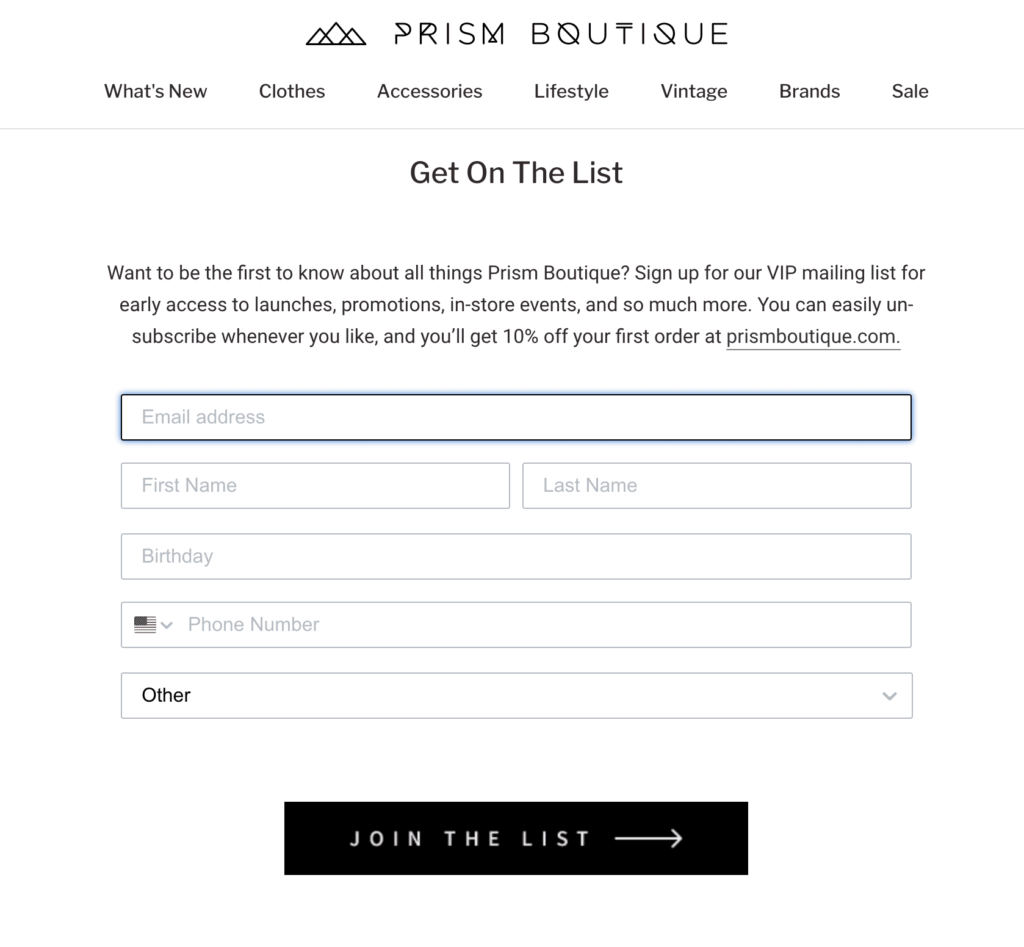This screenshot has height=947, width=1024.
Task: Click the chevron beside the Other field
Action: [888, 695]
